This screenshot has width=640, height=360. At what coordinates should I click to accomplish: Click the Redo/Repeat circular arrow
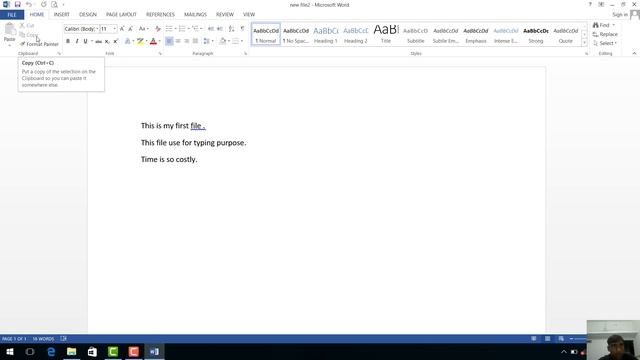43,4
